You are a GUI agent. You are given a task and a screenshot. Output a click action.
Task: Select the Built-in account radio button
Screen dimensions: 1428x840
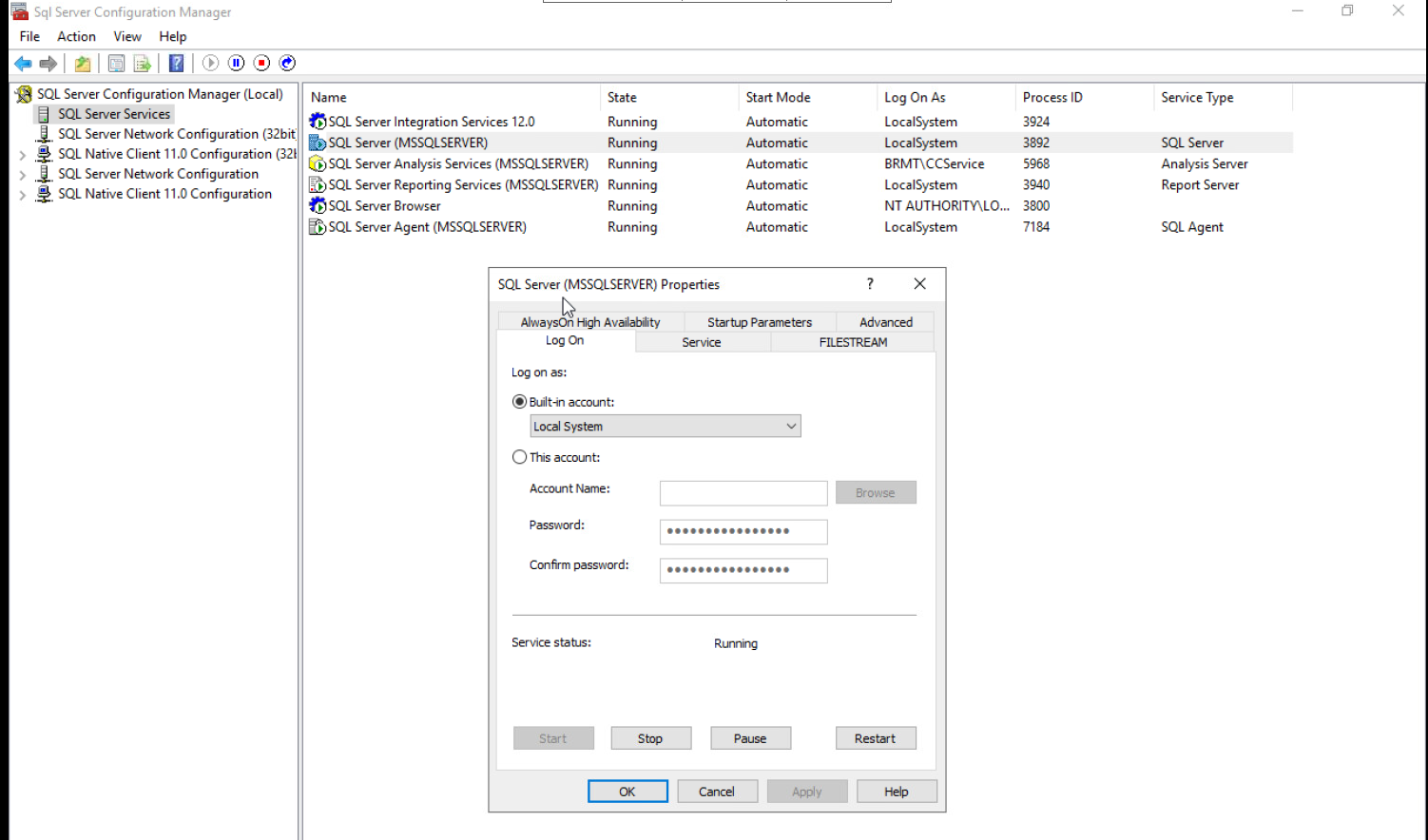point(519,402)
